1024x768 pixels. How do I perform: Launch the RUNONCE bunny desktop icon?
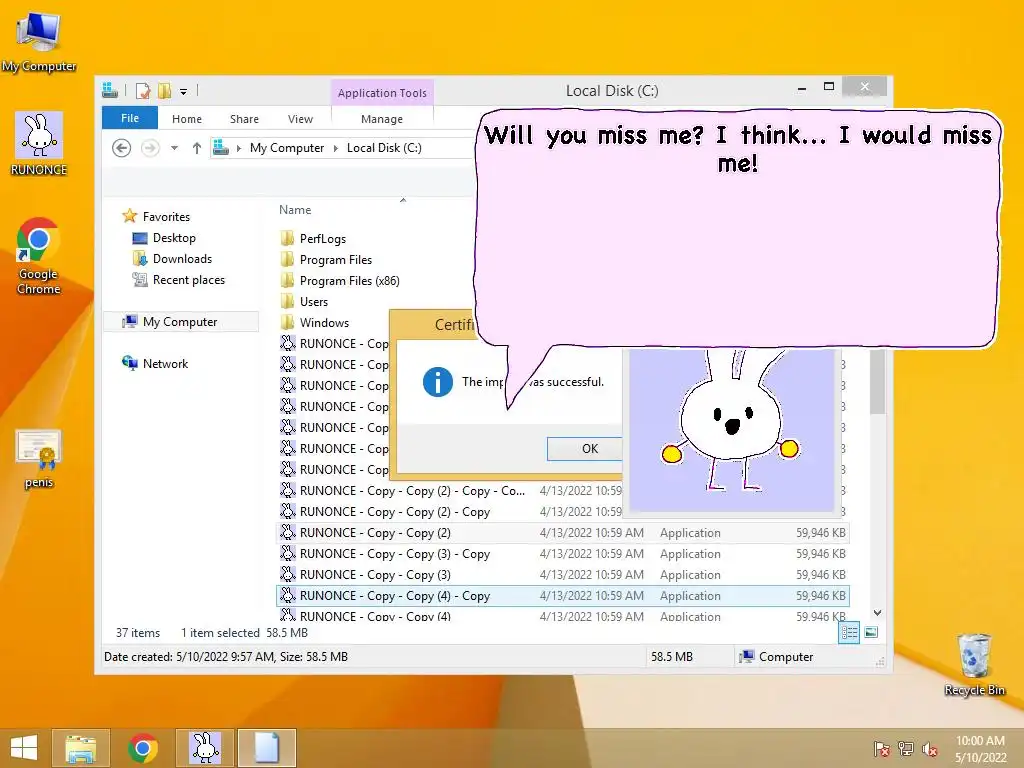[39, 144]
